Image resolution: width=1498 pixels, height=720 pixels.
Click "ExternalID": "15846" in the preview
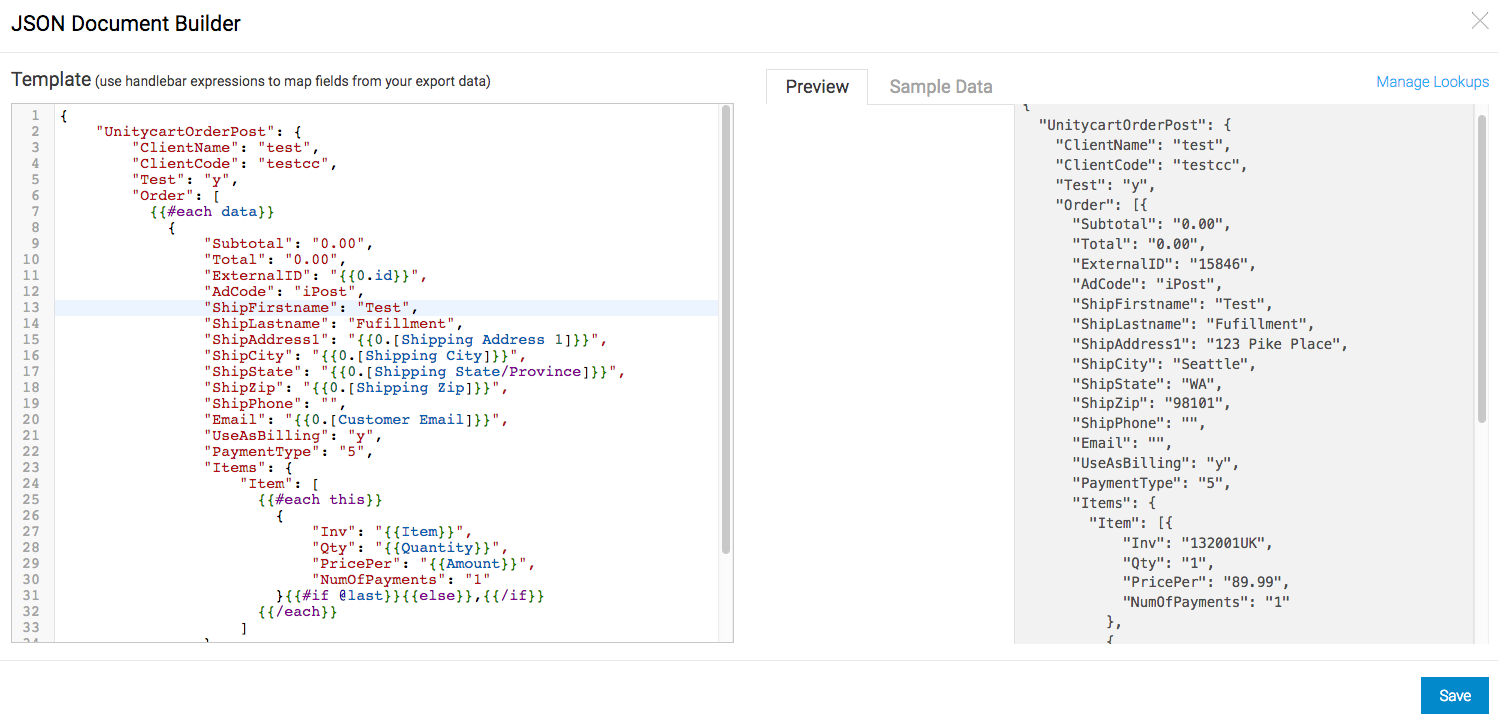[x=1163, y=264]
